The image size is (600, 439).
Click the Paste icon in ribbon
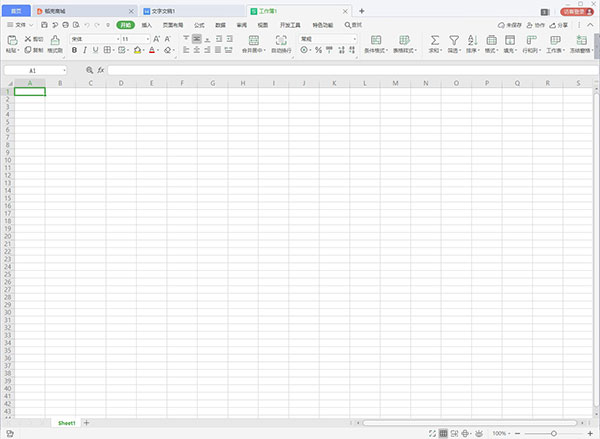[x=12, y=40]
